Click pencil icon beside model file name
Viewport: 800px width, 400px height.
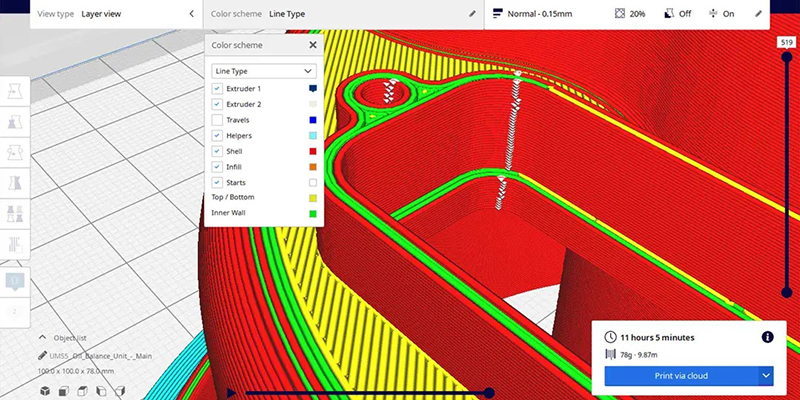point(41,356)
